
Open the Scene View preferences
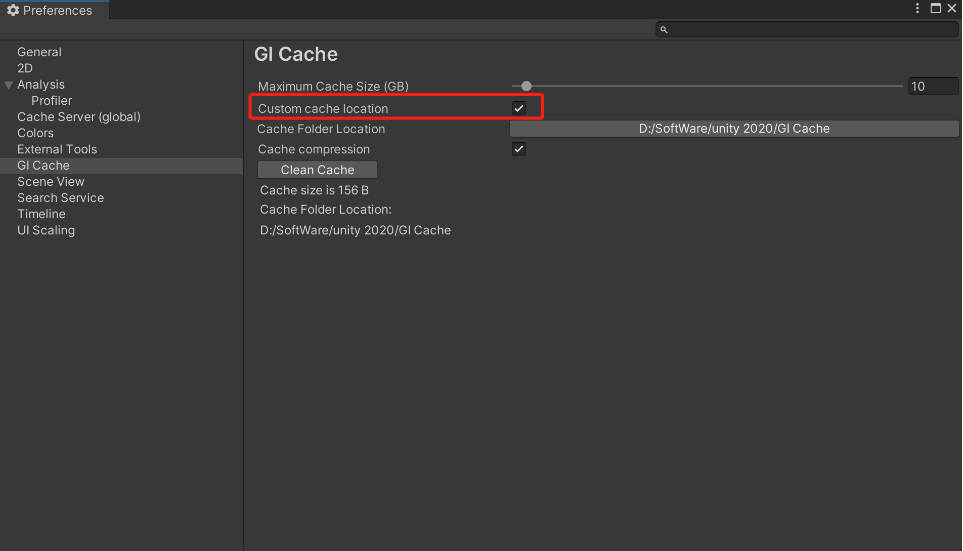[x=50, y=182]
